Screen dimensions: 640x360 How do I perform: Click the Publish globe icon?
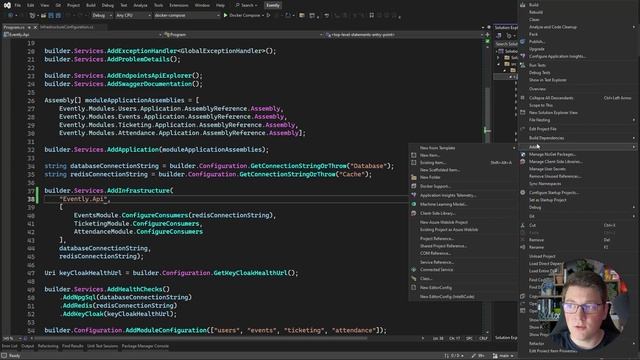523,42
